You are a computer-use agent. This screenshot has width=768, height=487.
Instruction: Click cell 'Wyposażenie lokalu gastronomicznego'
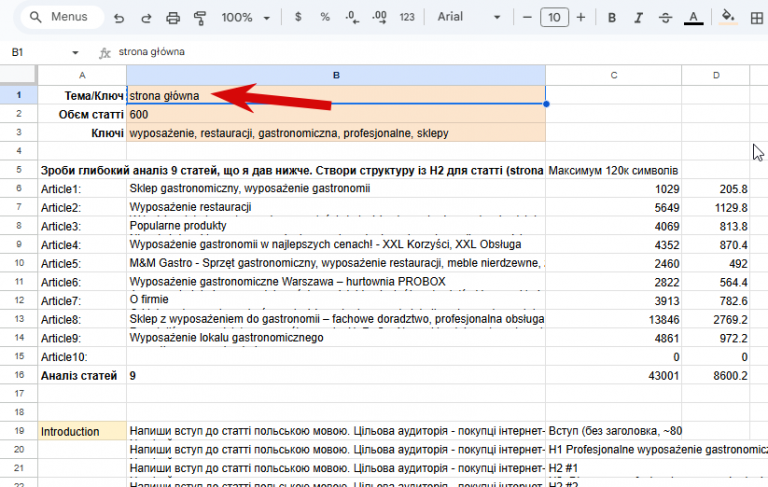click(336, 338)
